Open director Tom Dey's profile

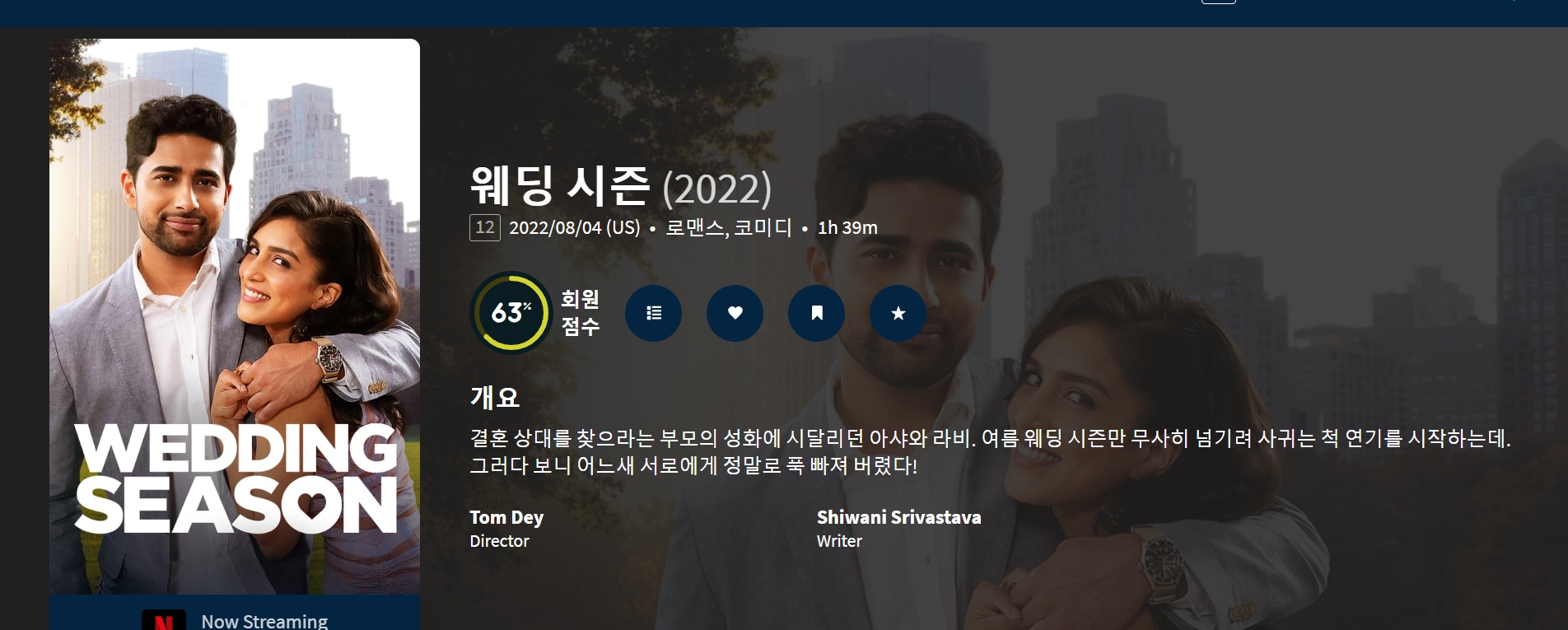point(506,517)
